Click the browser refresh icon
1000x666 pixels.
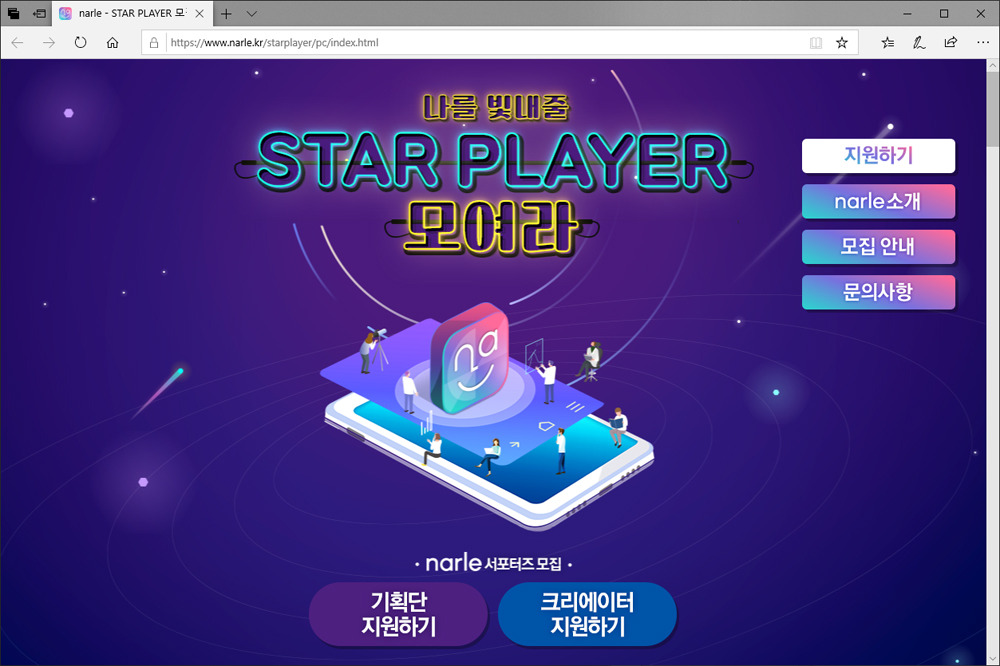[80, 43]
